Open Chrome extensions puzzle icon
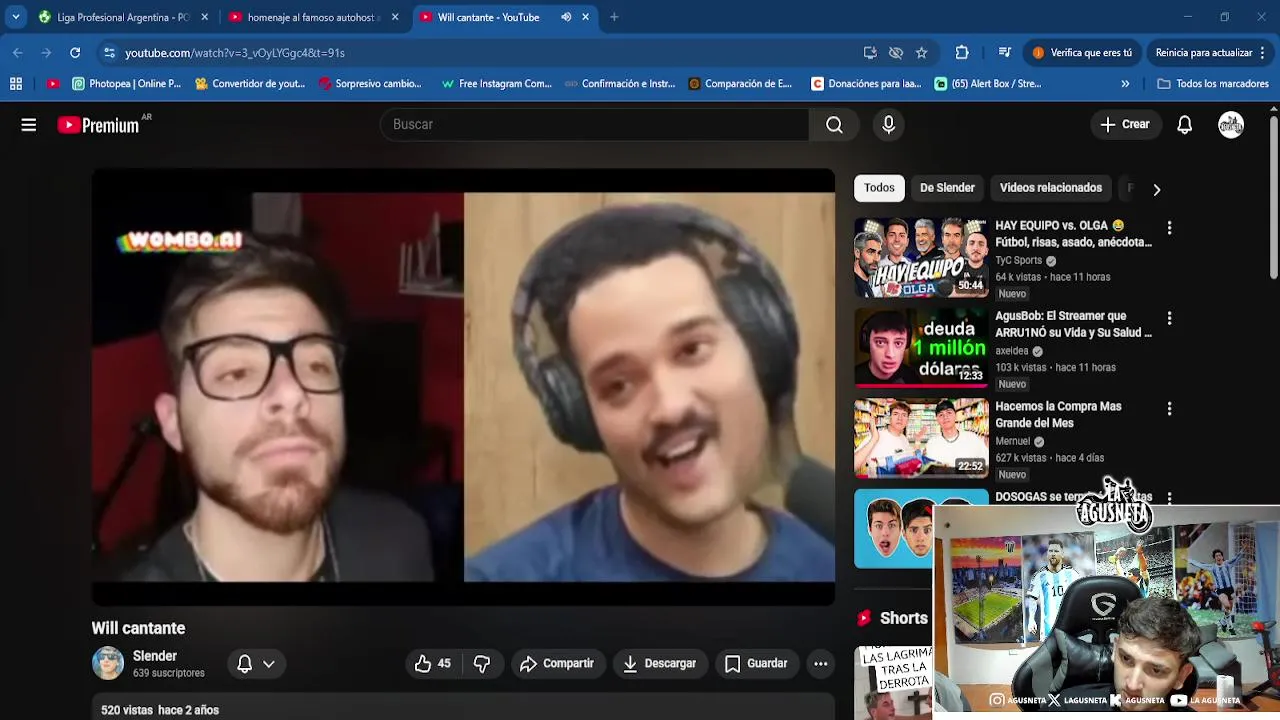 pyautogui.click(x=962, y=53)
